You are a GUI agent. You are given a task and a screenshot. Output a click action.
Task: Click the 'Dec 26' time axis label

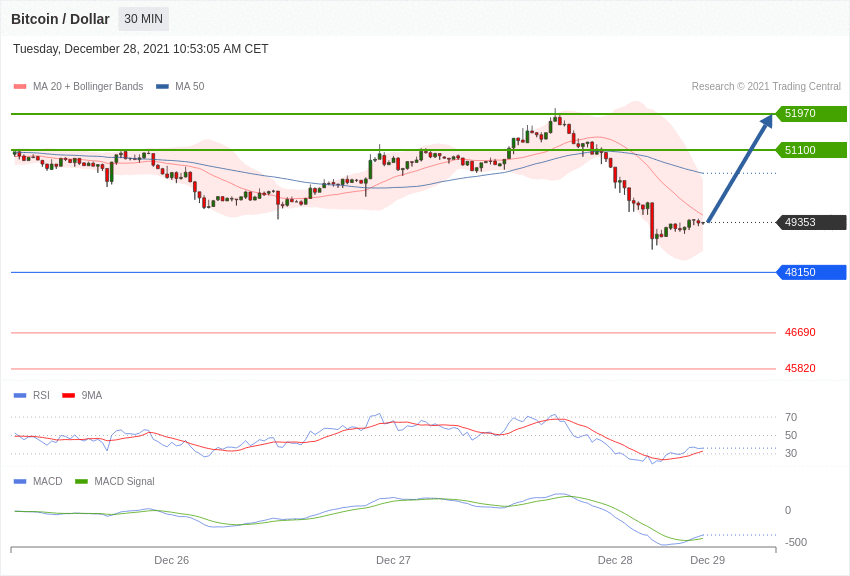pos(171,560)
